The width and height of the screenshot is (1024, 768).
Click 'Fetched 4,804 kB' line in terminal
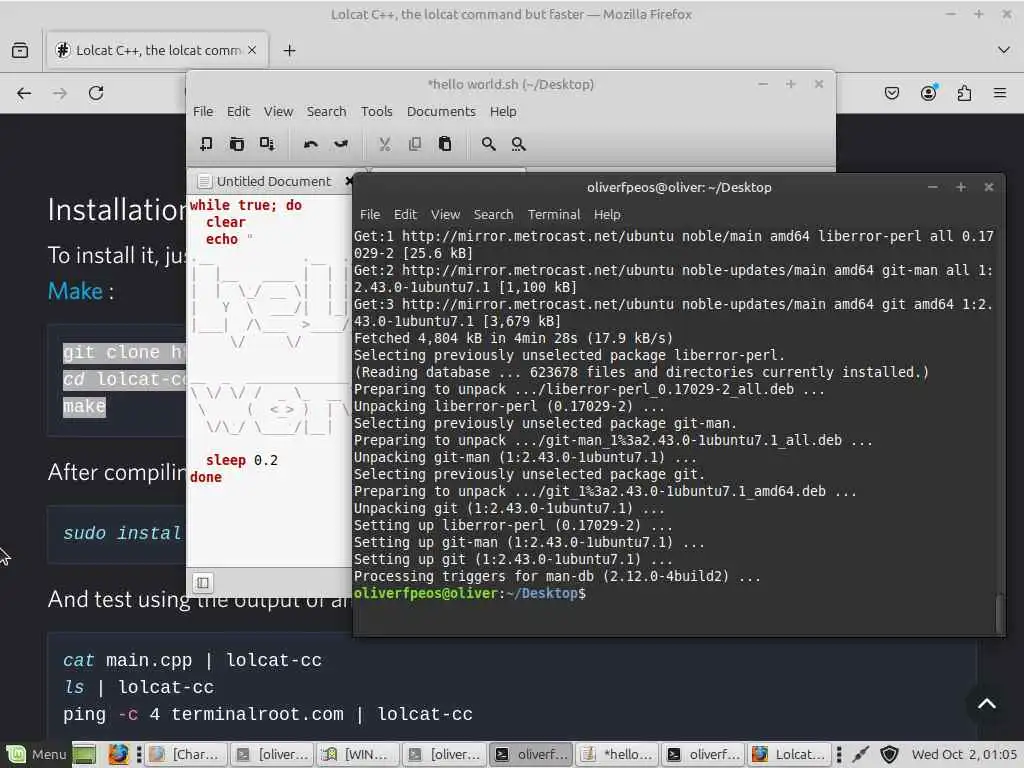(x=513, y=338)
